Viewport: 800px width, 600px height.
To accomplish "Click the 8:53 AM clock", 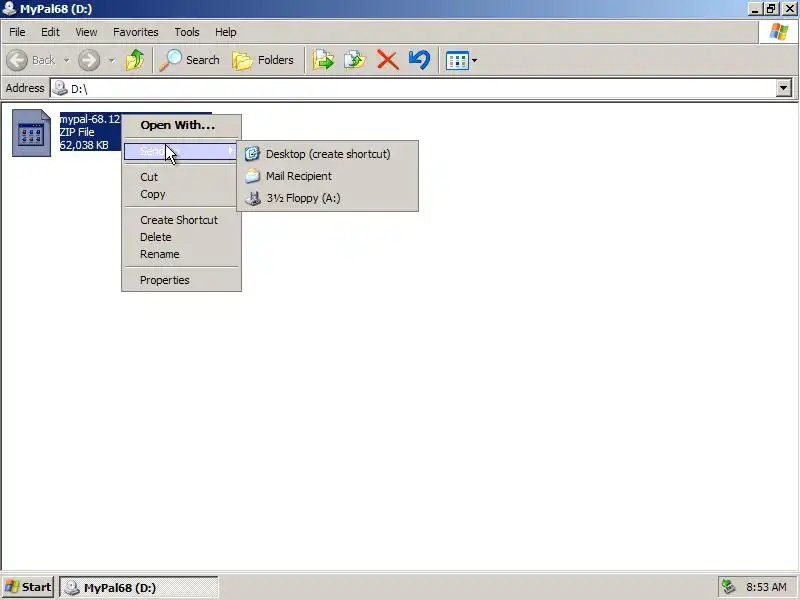I will click(x=766, y=587).
